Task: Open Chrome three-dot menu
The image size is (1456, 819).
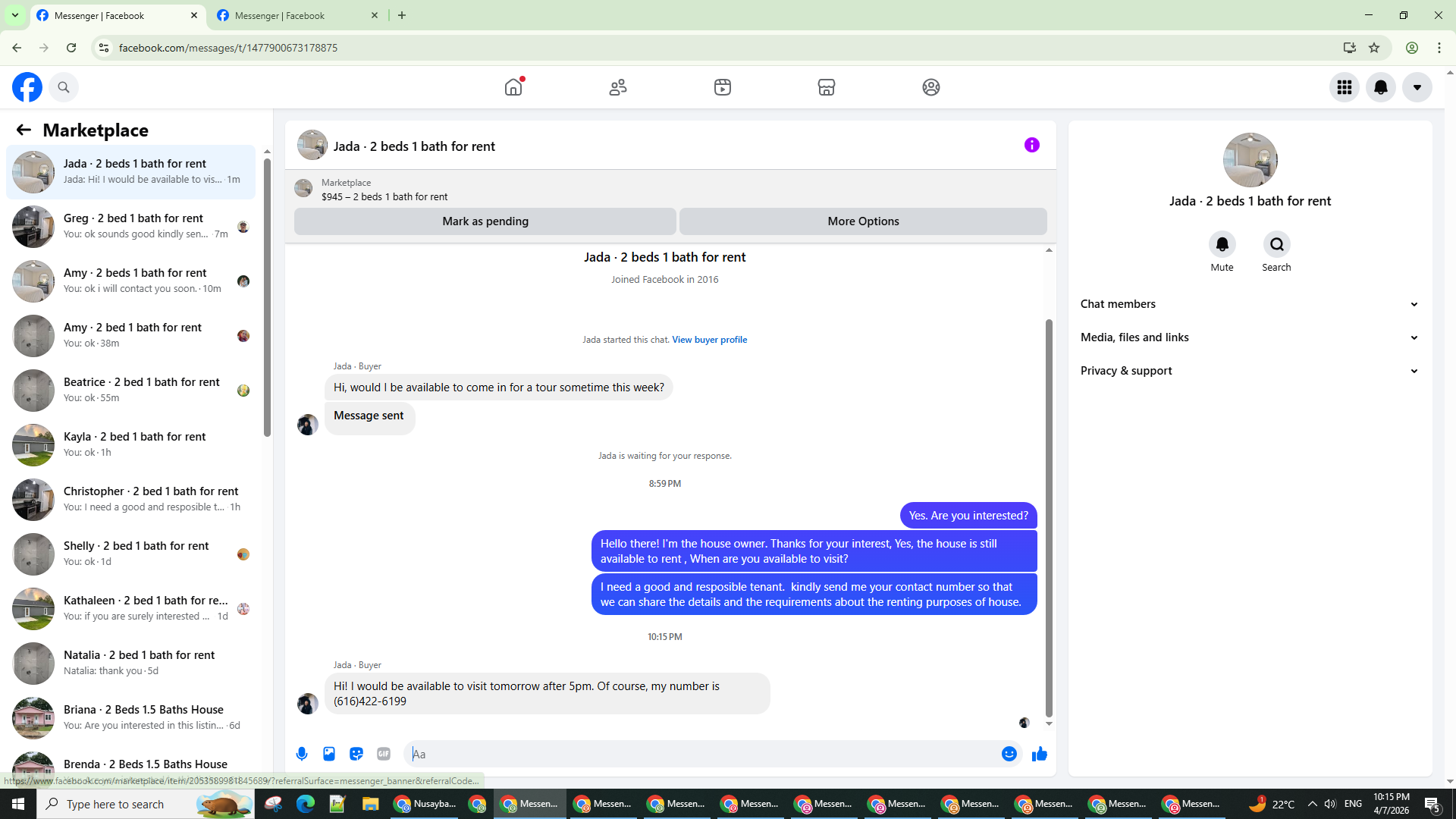Action: 1439,48
